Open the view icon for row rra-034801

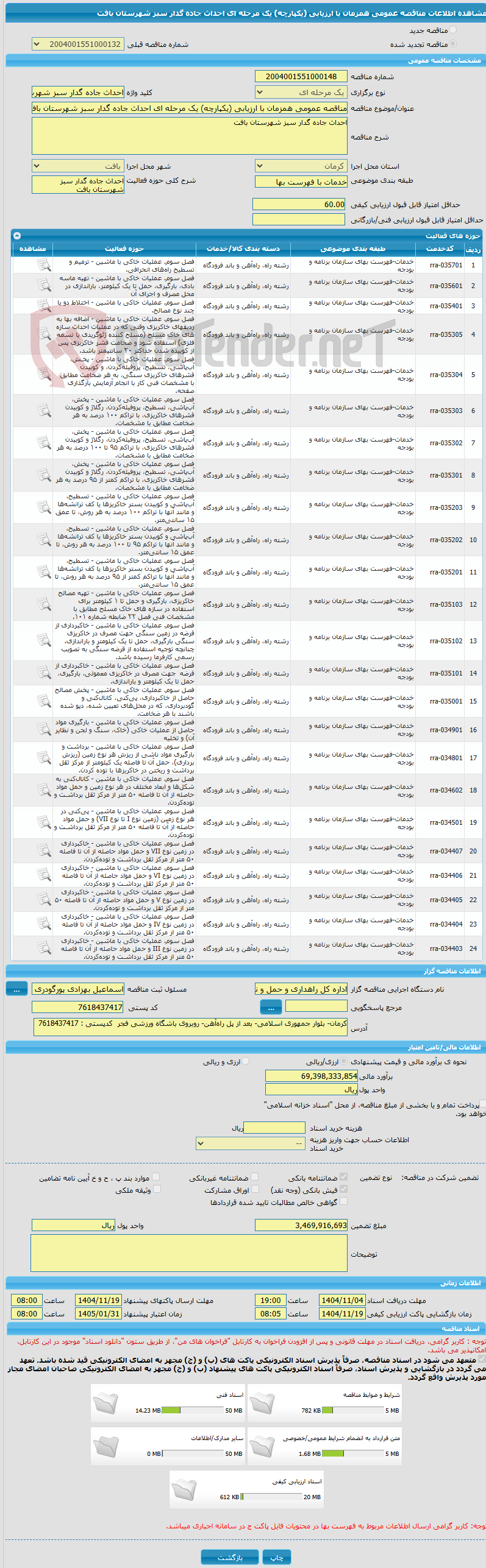coord(44,758)
